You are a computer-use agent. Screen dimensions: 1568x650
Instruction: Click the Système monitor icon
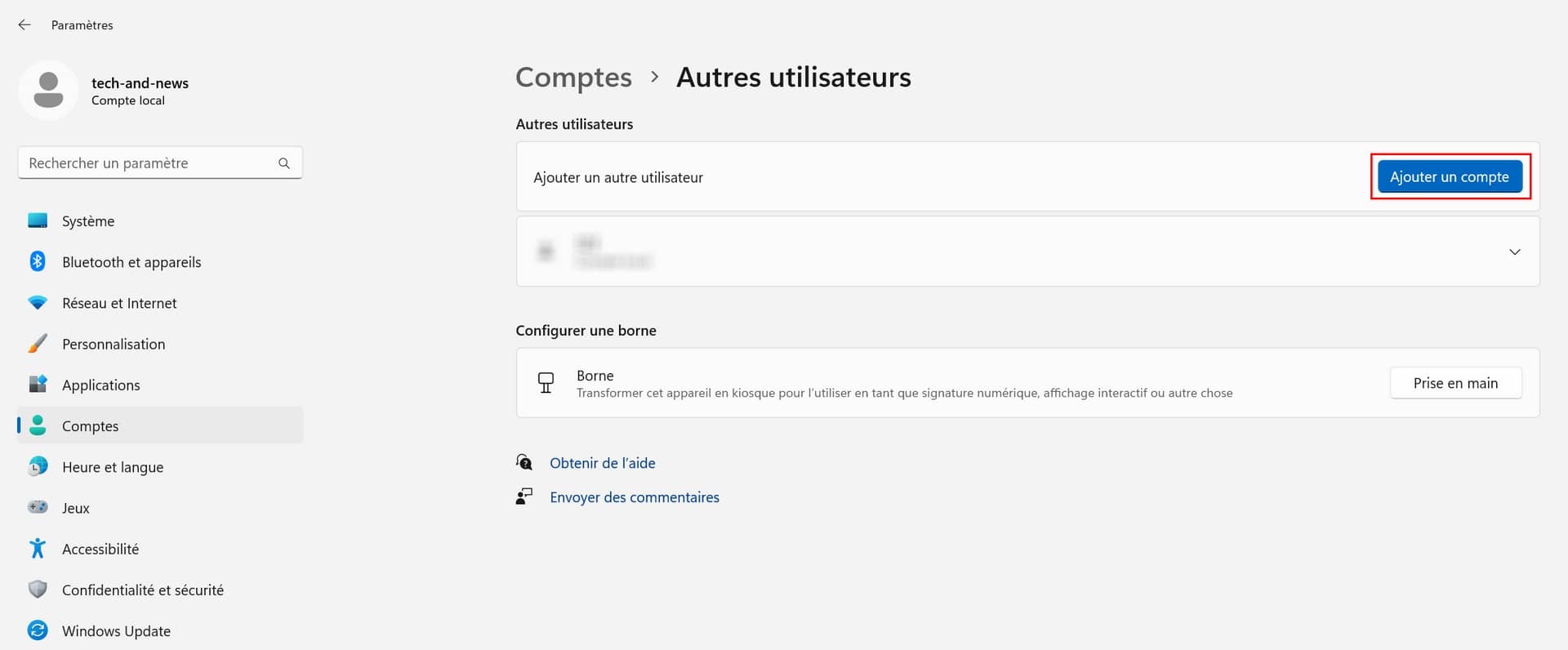[38, 220]
